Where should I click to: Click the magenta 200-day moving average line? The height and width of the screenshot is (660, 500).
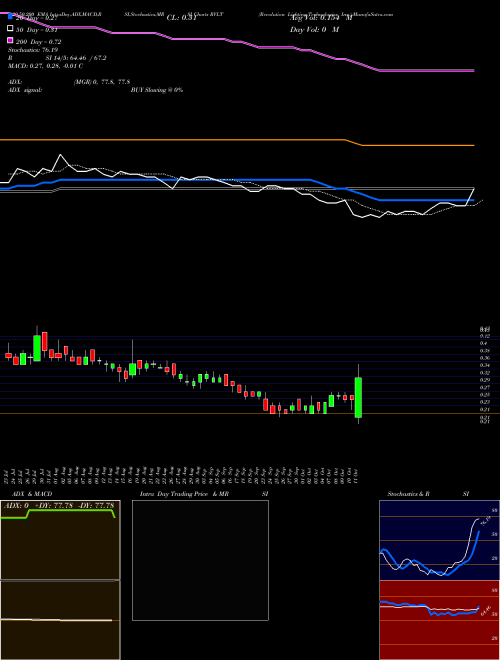[x=237, y=42]
